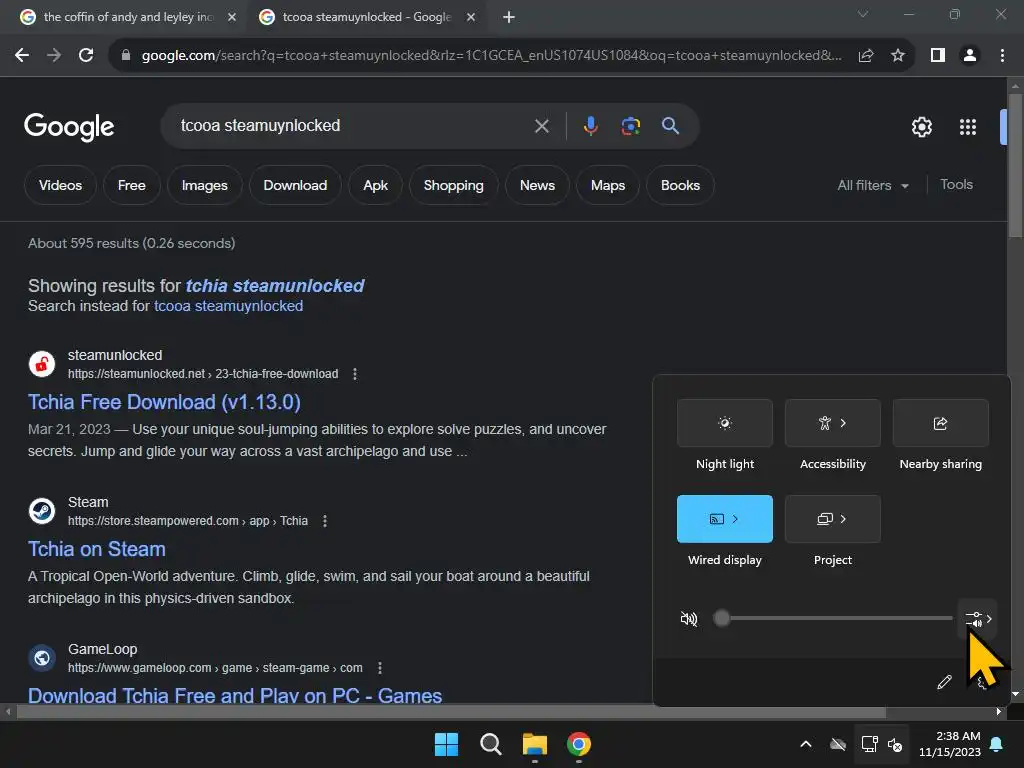Go to Google homepage via logo
Viewport: 1024px width, 768px height.
click(69, 127)
